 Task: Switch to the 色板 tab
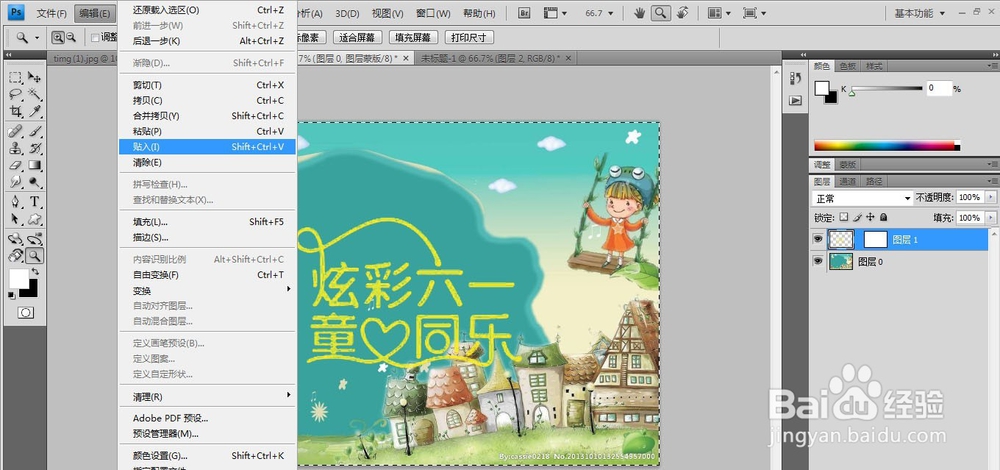pyautogui.click(x=848, y=66)
